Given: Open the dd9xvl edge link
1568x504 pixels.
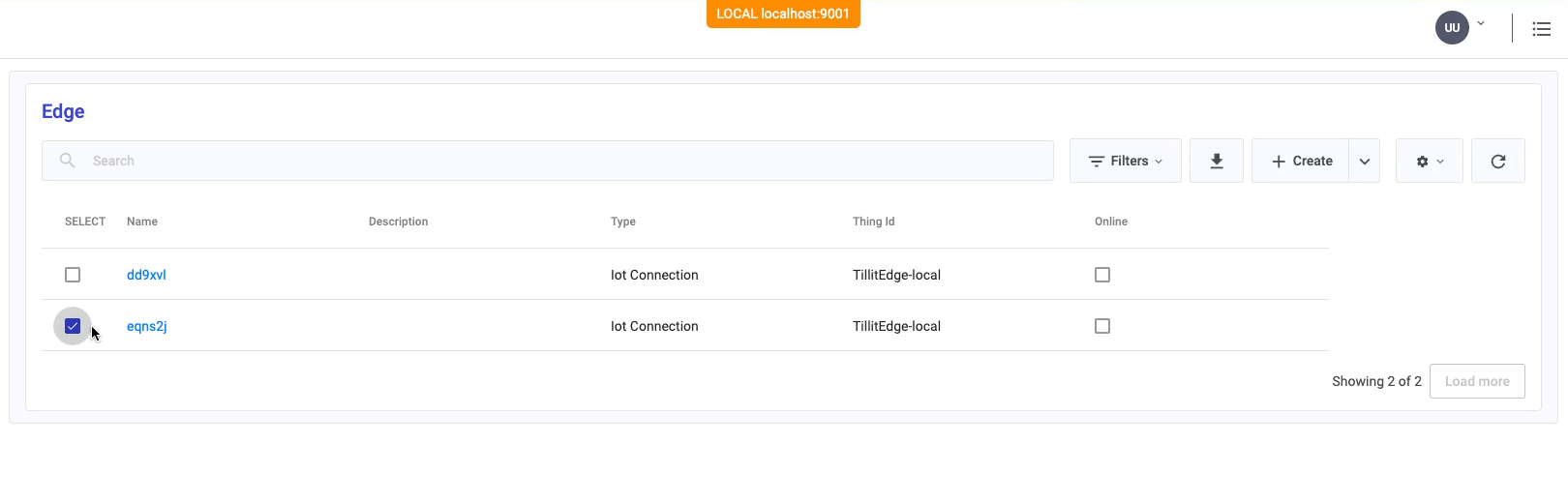Looking at the screenshot, I should pos(146,275).
